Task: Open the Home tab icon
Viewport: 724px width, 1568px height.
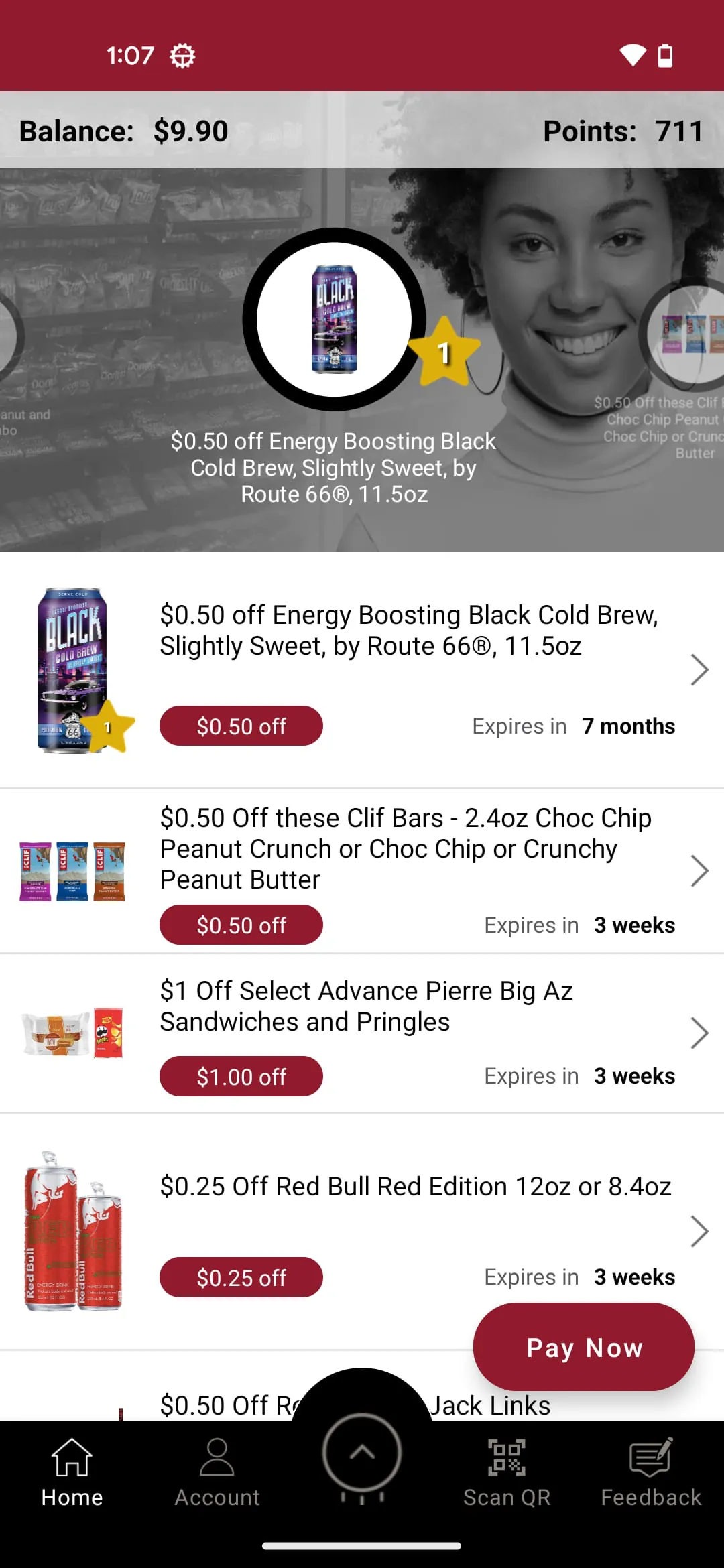Action: 72,1458
